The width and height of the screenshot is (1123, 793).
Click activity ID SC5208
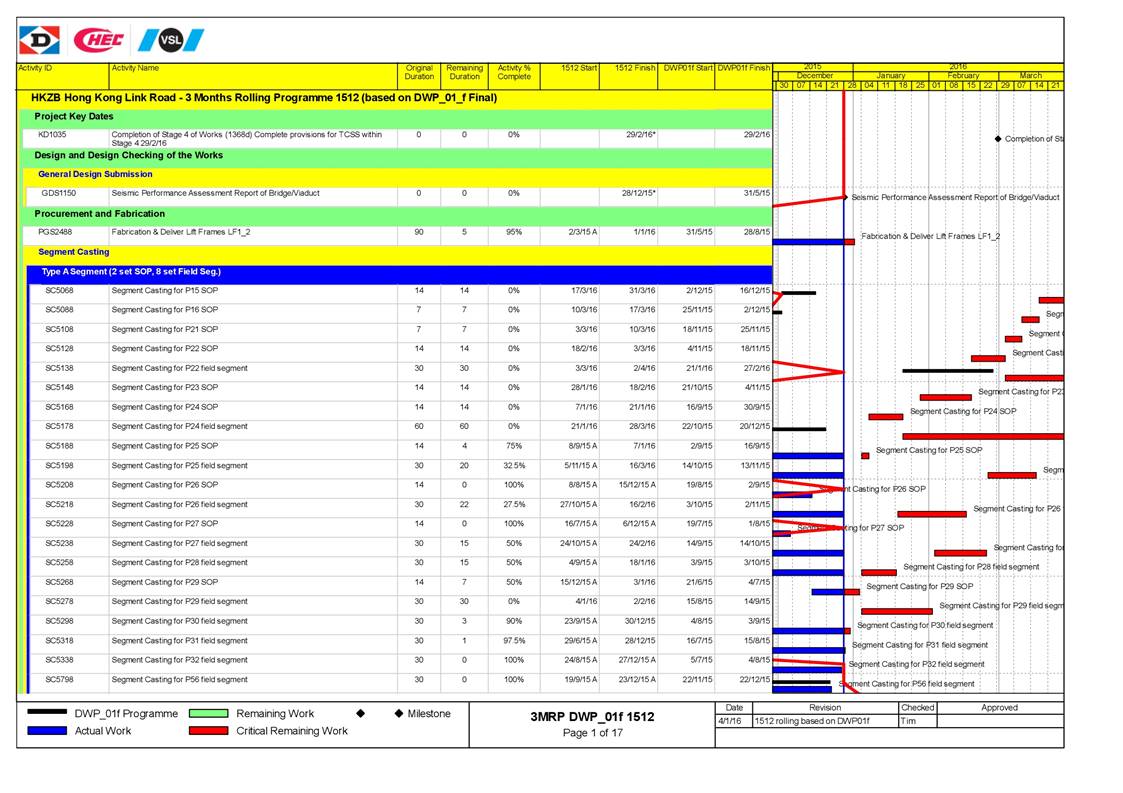click(59, 485)
